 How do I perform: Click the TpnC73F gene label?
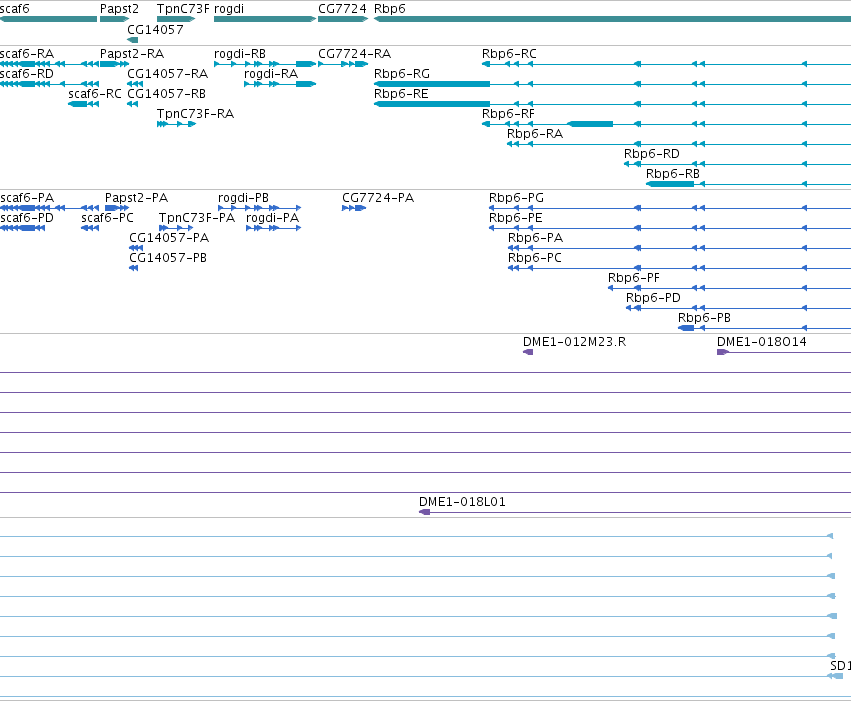pyautogui.click(x=183, y=9)
